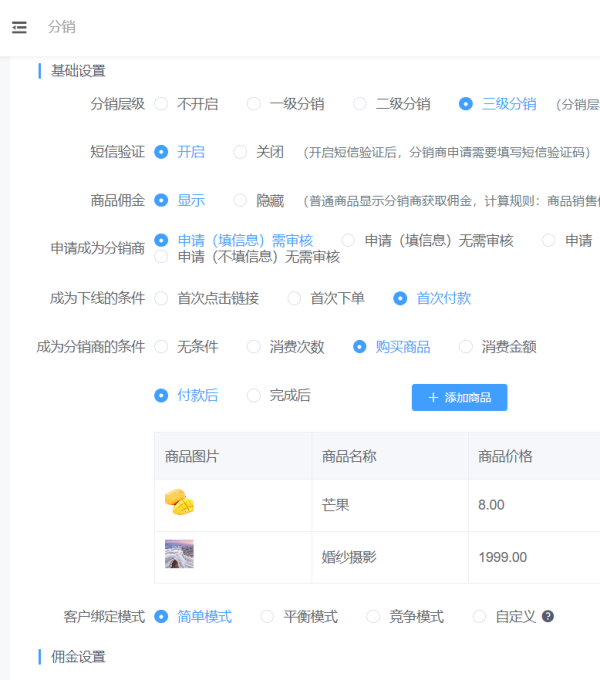The width and height of the screenshot is (600, 680).
Task: Click 商品图片 column header
Action: tap(192, 456)
